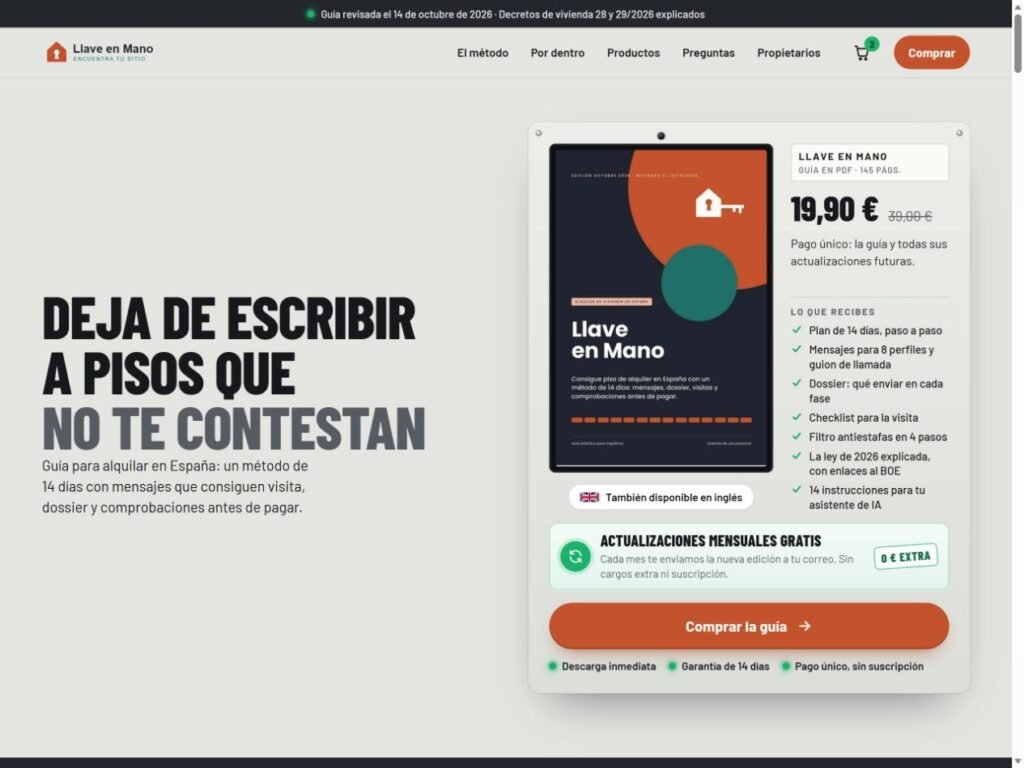Click the Comprar button in header

point(931,53)
